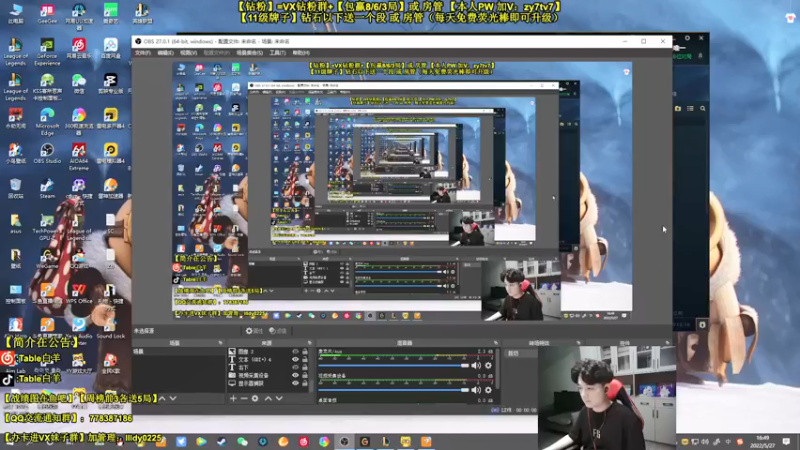This screenshot has width=800, height=450.
Task: Open the GeForce Experience desktop shortcut
Action: [47, 52]
